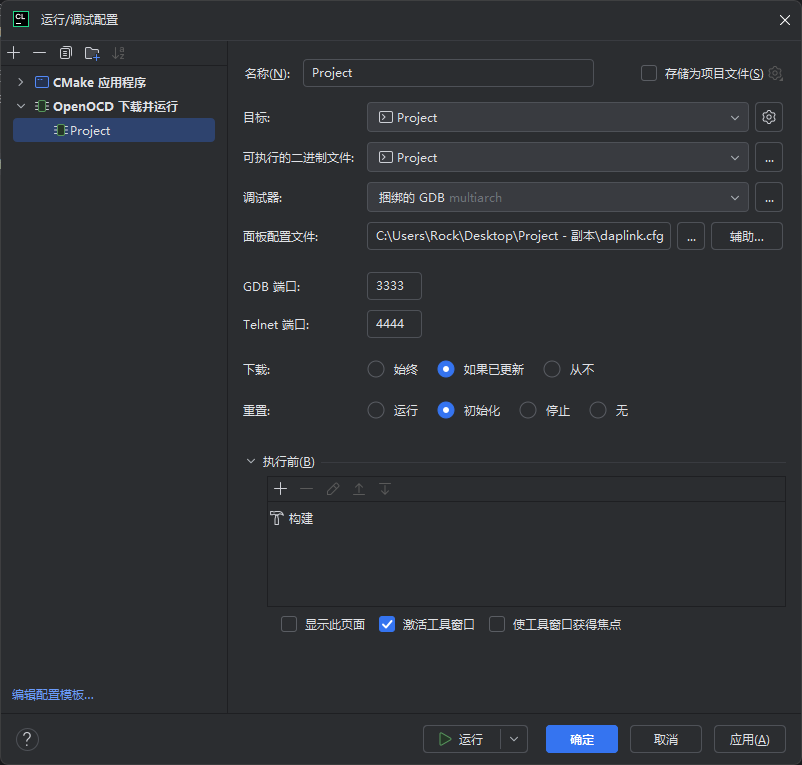Disable 激活工具窗口 checkbox
Image resolution: width=802 pixels, height=765 pixels.
pyautogui.click(x=387, y=623)
